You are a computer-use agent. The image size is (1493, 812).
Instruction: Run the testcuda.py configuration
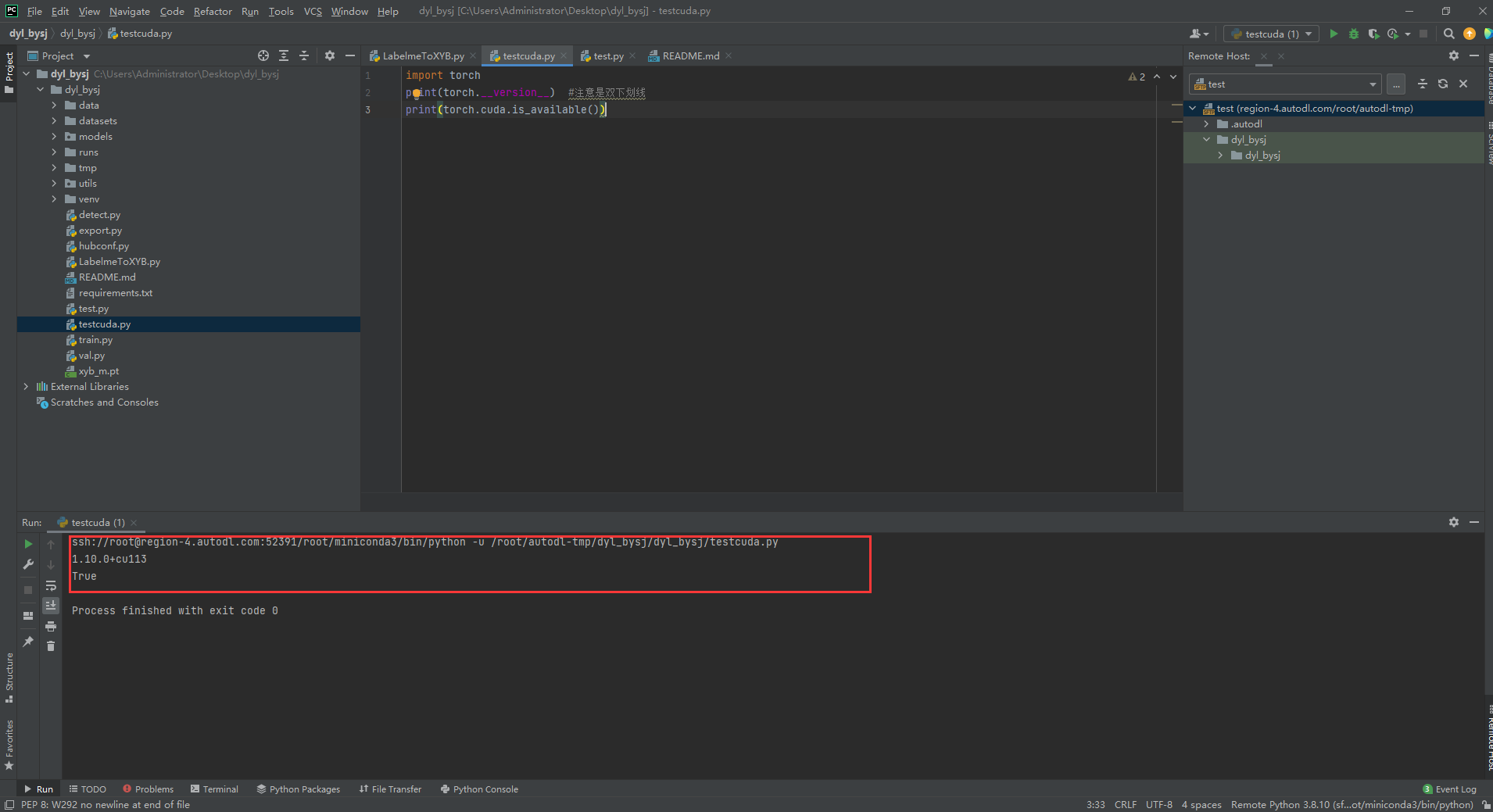[1334, 34]
